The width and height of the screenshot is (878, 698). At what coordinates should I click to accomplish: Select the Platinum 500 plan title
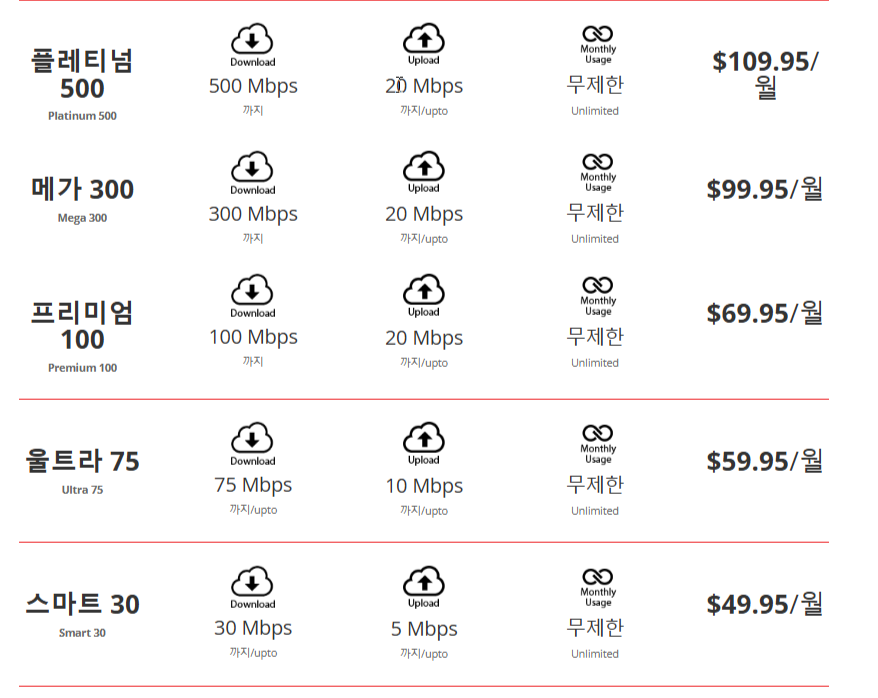point(82,74)
